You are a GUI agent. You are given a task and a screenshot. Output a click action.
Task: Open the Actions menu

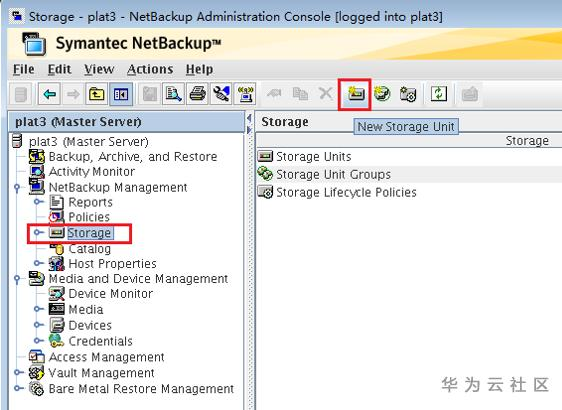(150, 69)
